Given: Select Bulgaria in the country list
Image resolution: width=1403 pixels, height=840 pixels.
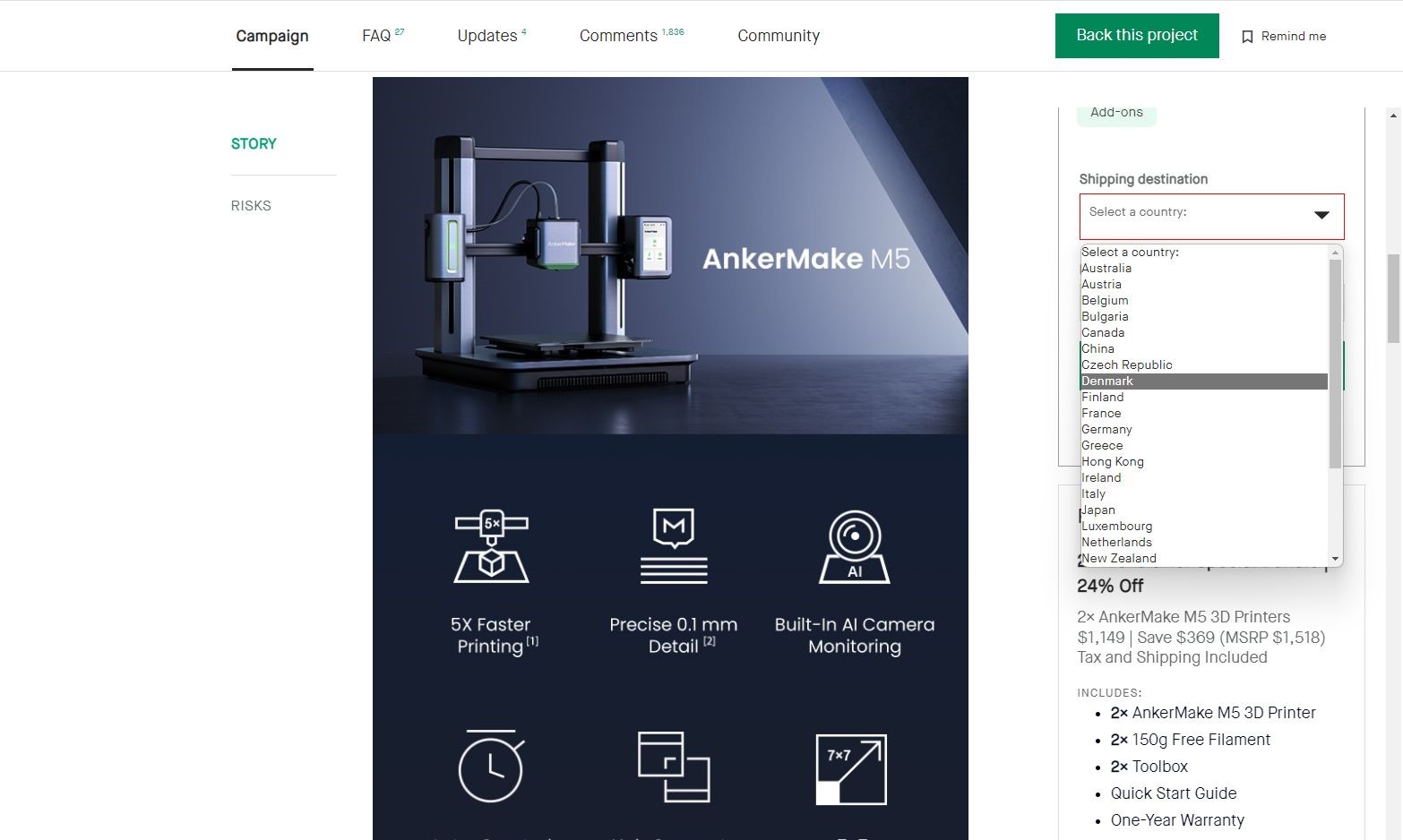Looking at the screenshot, I should click(x=1203, y=317).
